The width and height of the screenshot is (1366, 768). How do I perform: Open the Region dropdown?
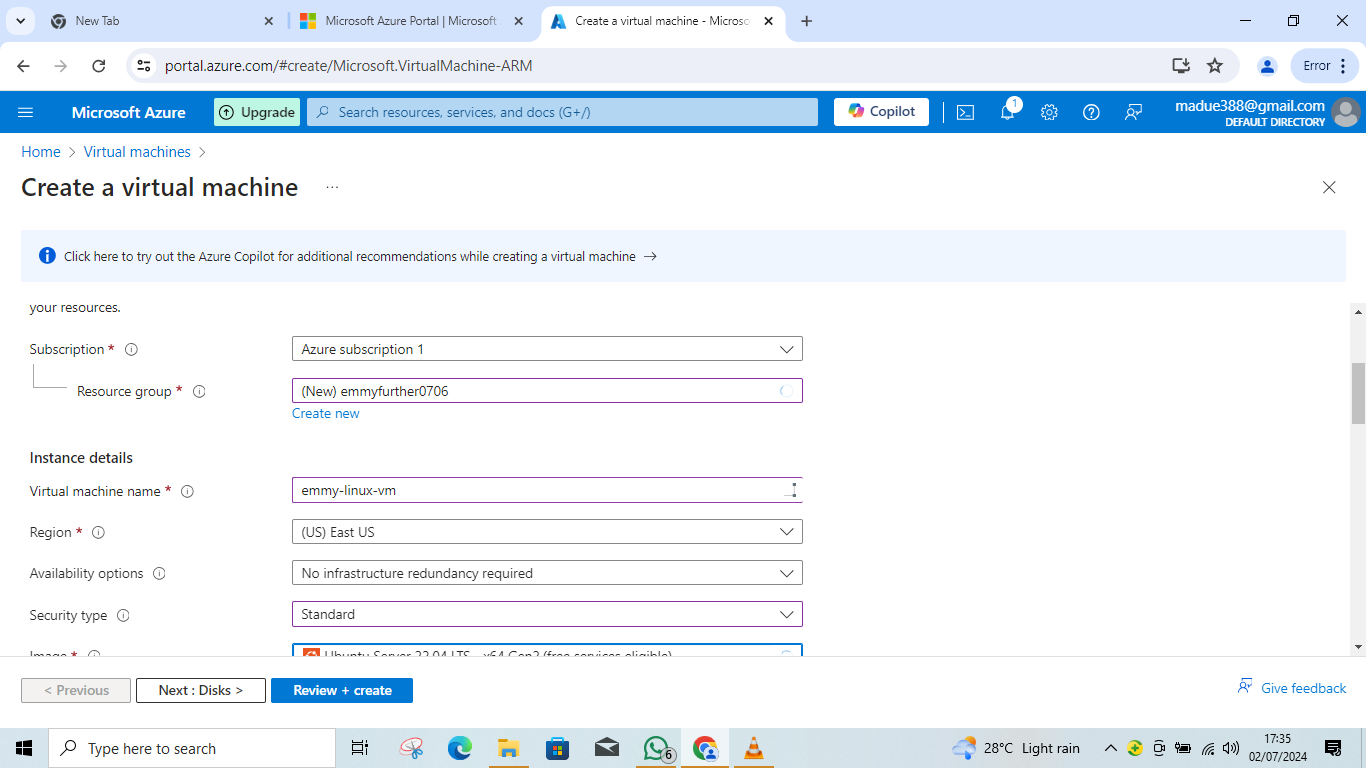coord(547,532)
